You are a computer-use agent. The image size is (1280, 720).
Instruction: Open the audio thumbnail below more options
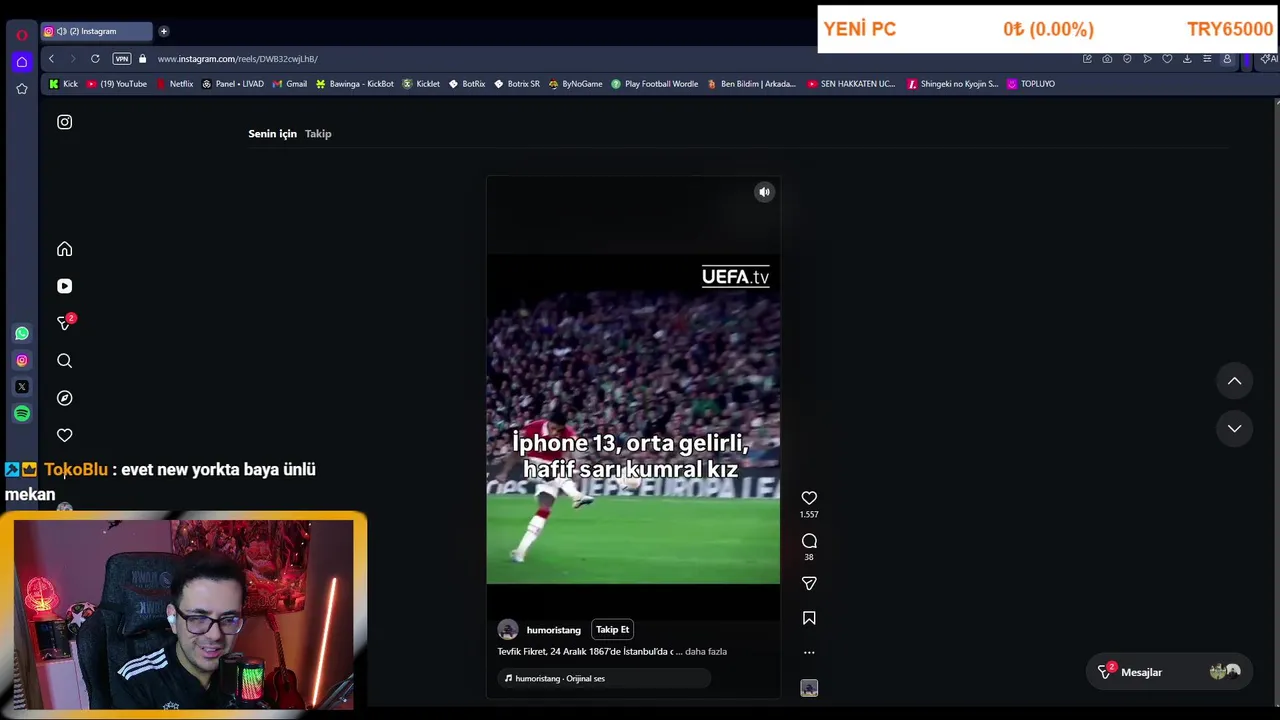tap(809, 688)
